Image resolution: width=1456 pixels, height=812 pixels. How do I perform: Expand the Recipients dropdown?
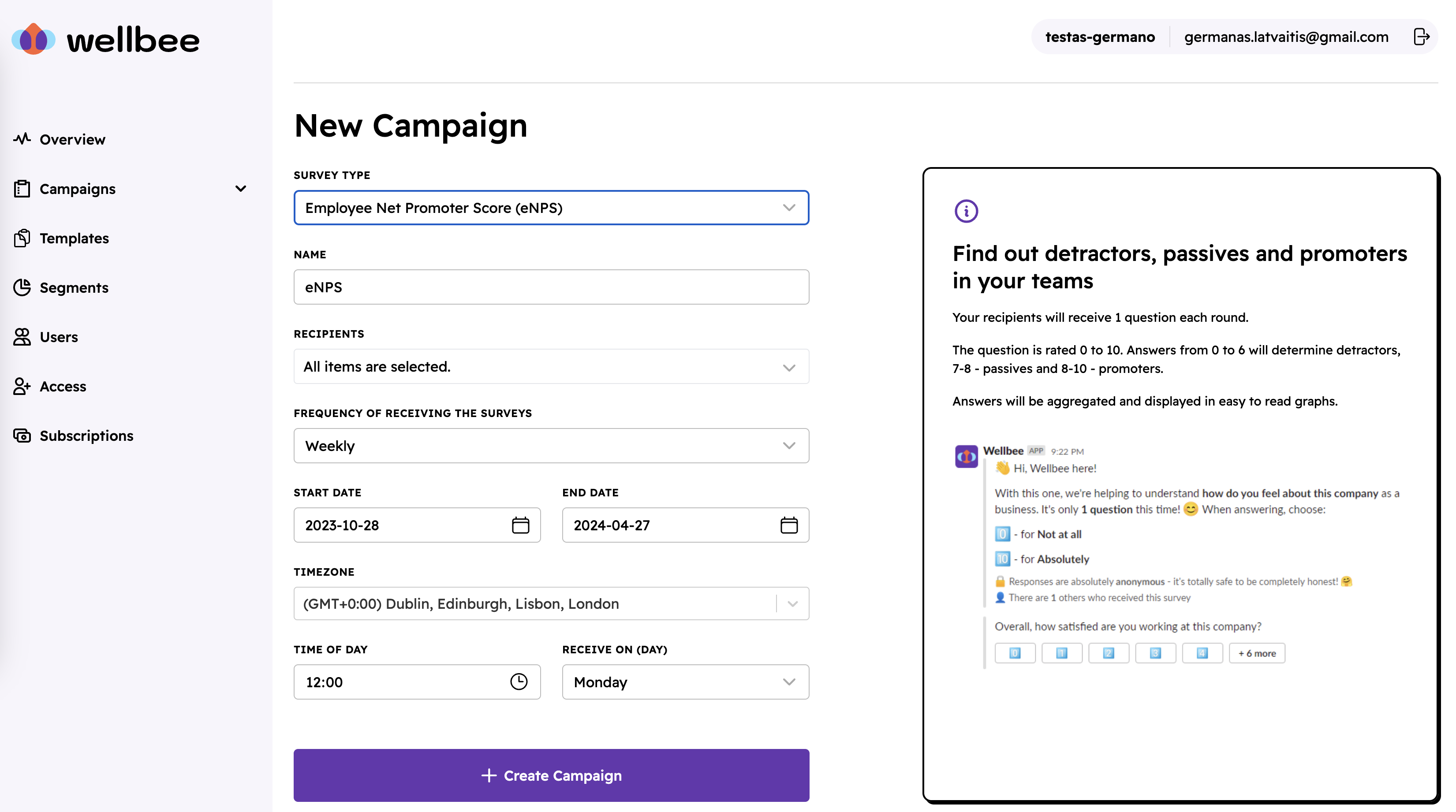551,366
